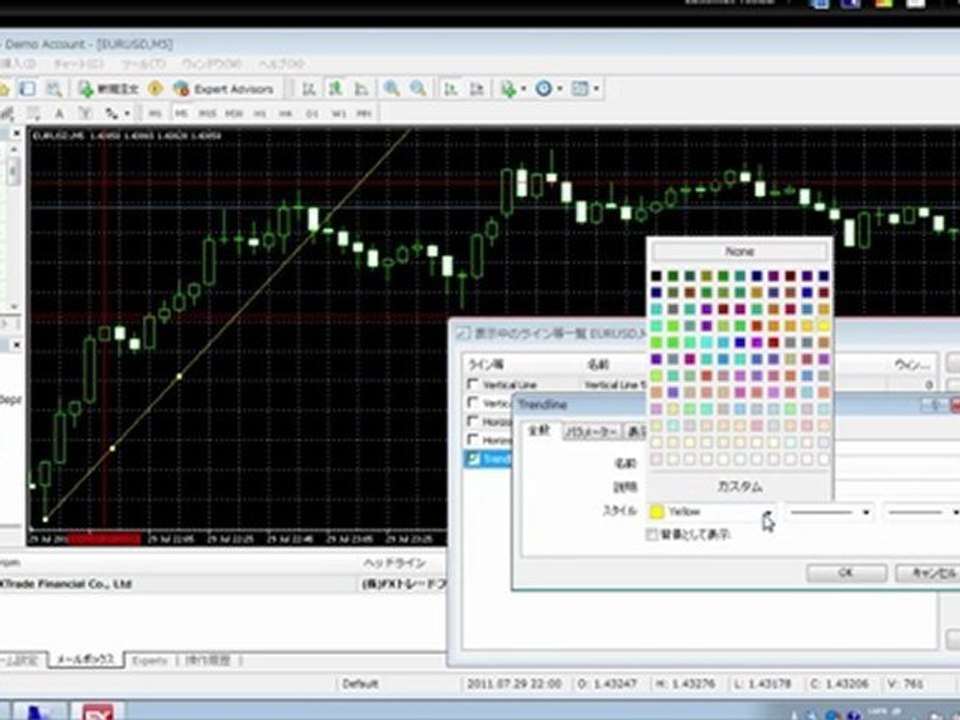The width and height of the screenshot is (960, 720).
Task: Click the yellow coin icon beside New Order
Action: pyautogui.click(x=156, y=89)
